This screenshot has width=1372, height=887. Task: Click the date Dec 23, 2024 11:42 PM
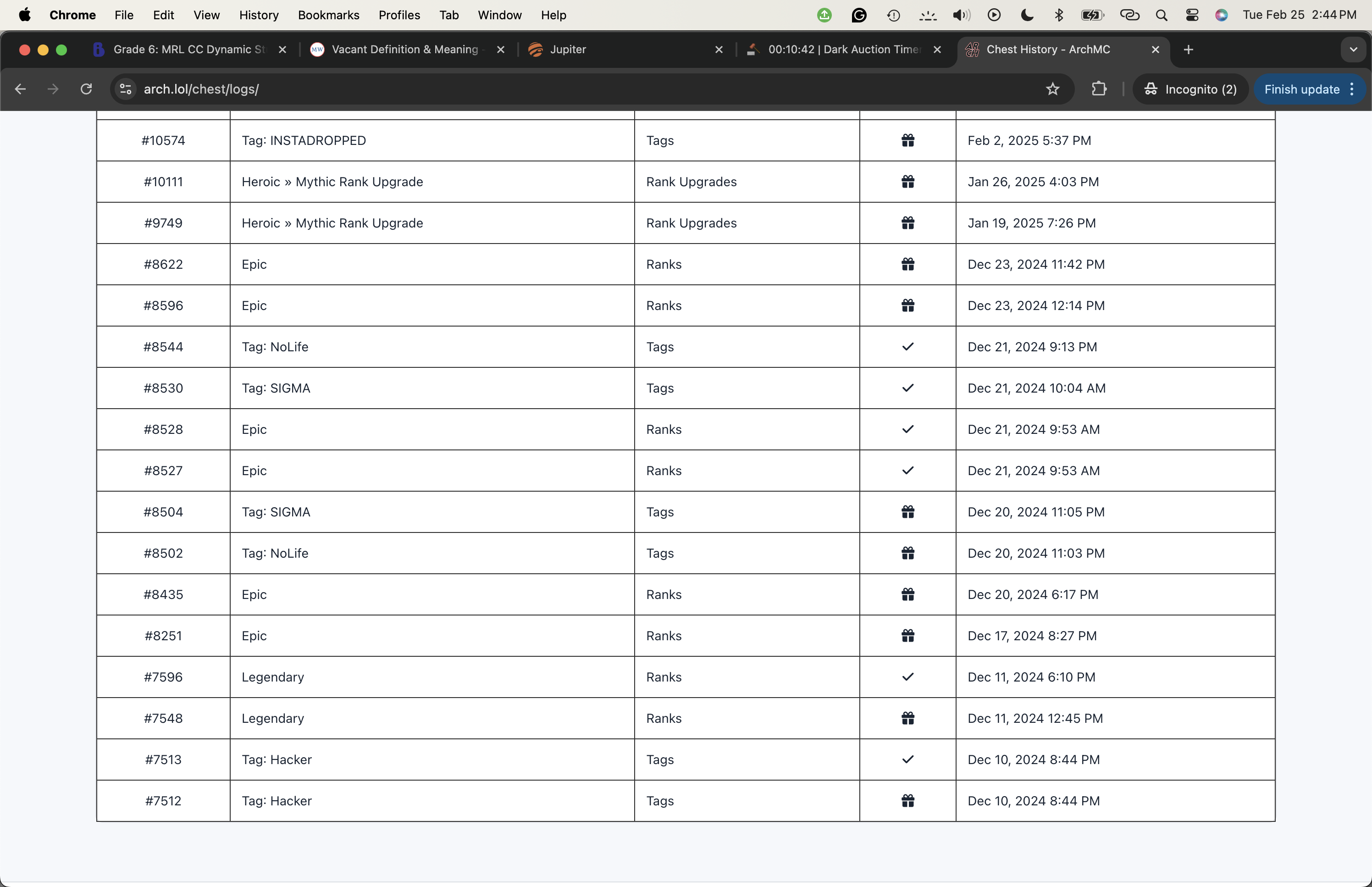(1036, 264)
